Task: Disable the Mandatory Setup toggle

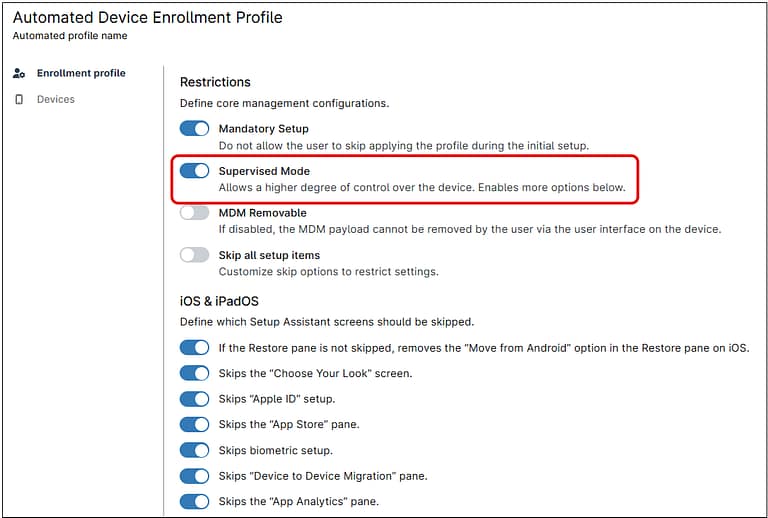Action: pyautogui.click(x=194, y=129)
